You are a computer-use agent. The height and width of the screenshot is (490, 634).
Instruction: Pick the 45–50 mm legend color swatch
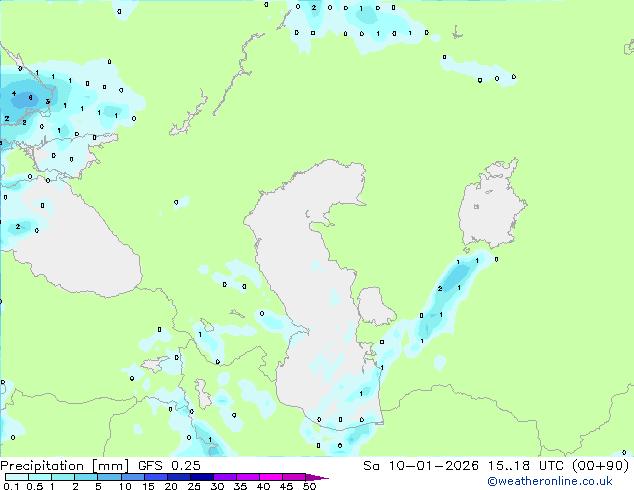(294, 477)
